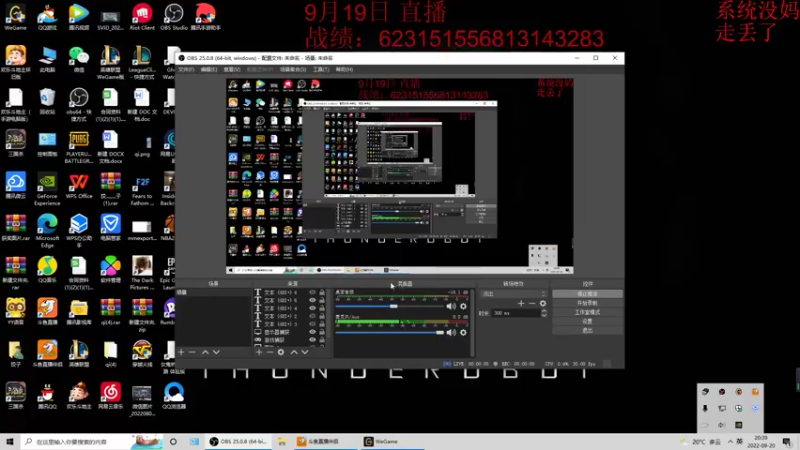Image resolution: width=800 pixels, height=450 pixels.
Task: Move source down in sources list
Action: tap(305, 352)
